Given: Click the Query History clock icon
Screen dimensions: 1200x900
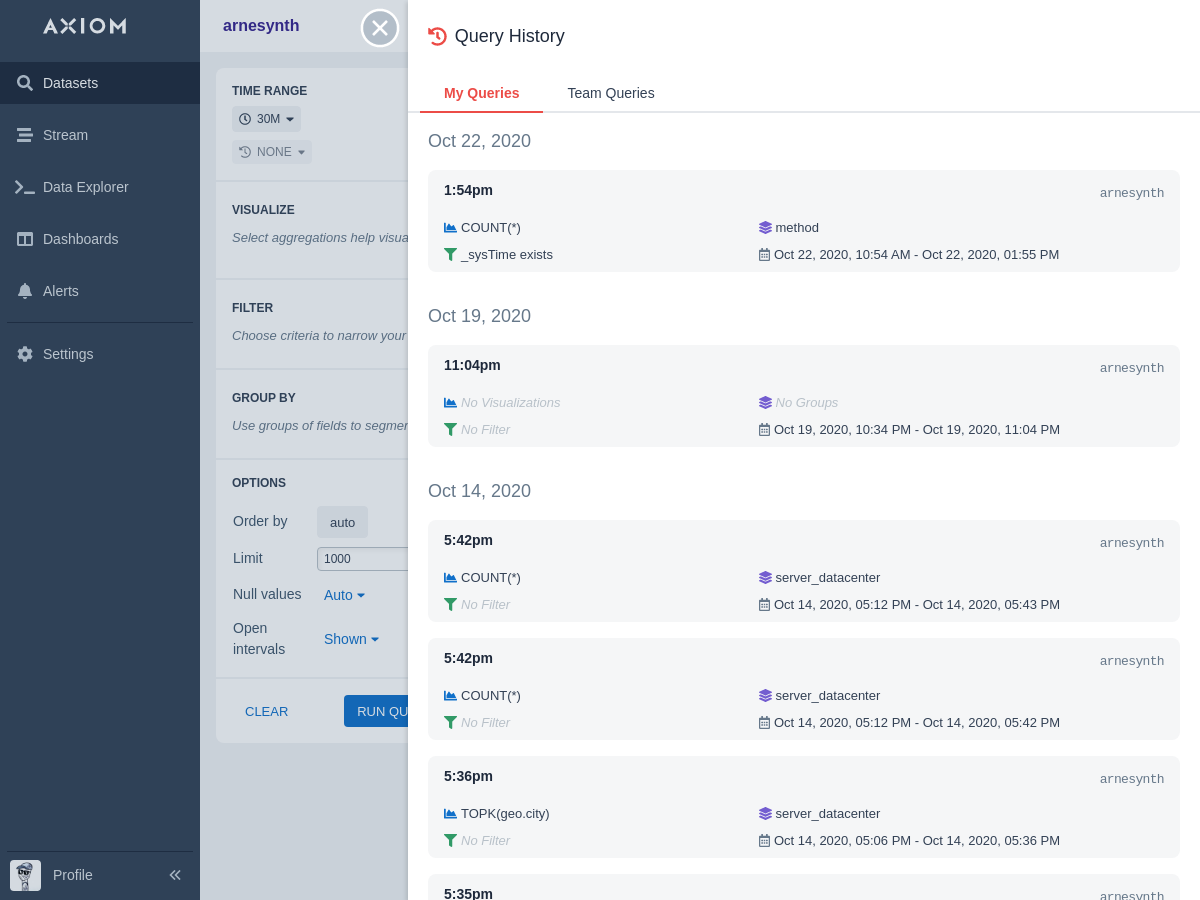Looking at the screenshot, I should tap(437, 36).
